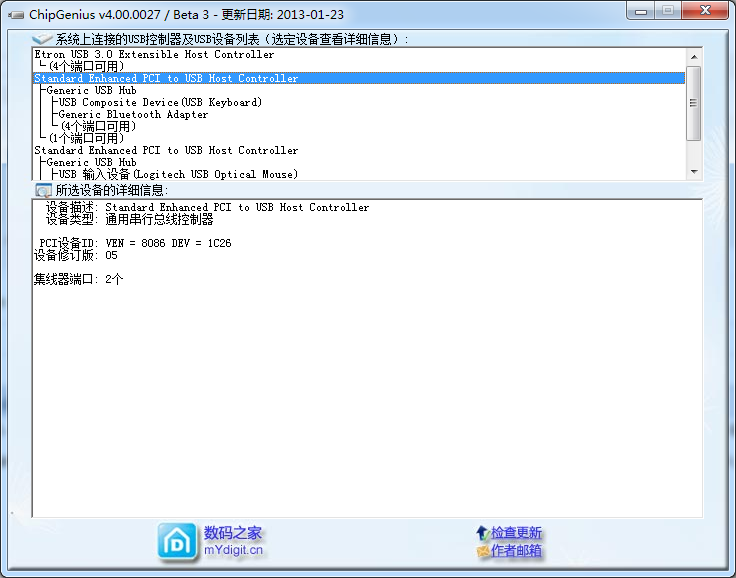
Task: Select USB Composite Device (USB Keyboard)
Action: 359,102
